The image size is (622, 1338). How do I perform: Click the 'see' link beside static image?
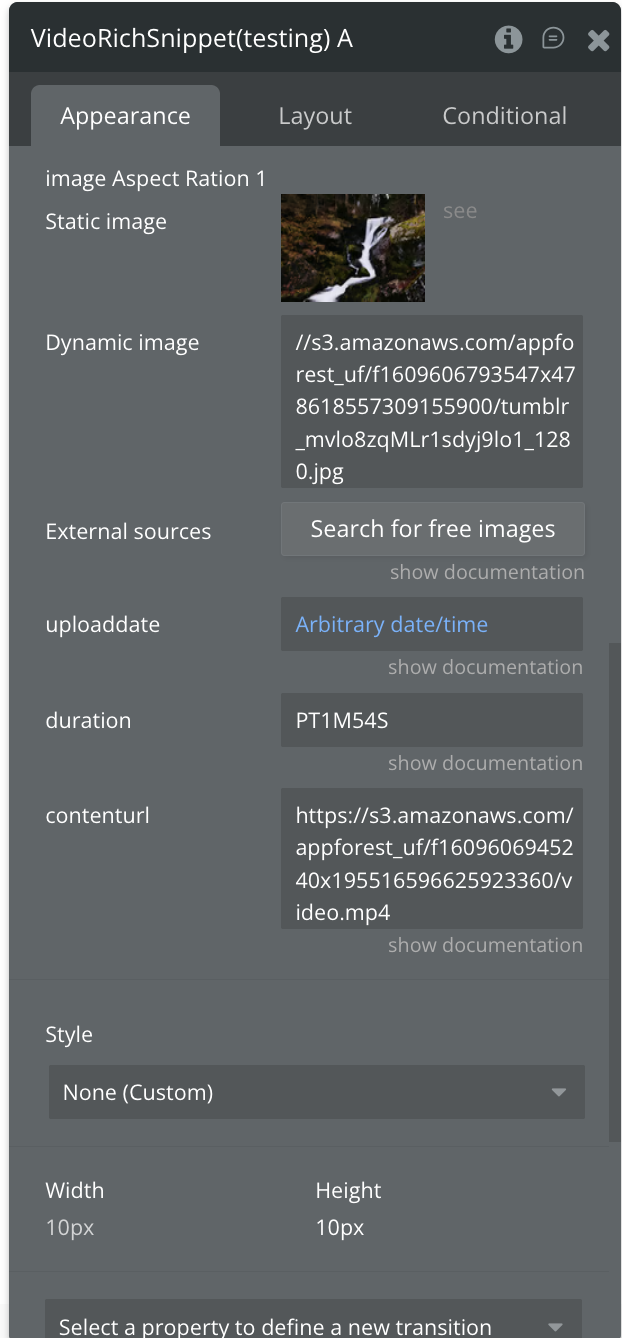460,211
